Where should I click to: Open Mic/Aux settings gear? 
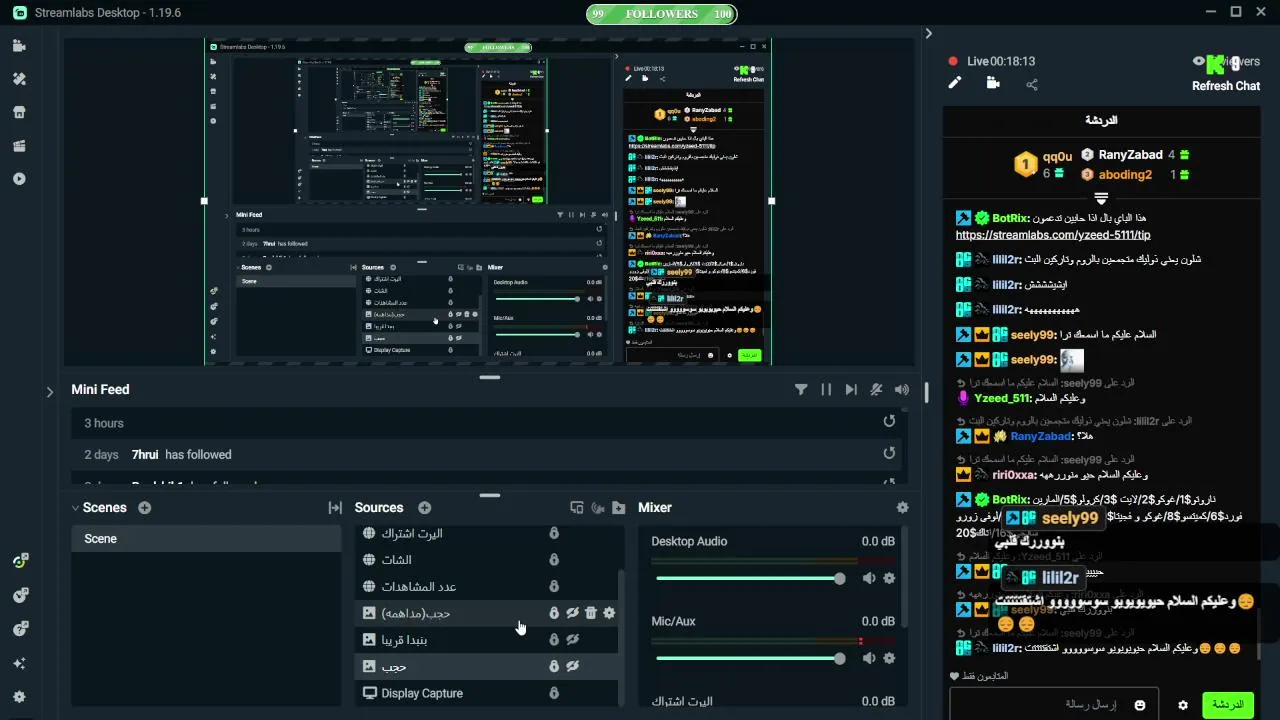889,658
